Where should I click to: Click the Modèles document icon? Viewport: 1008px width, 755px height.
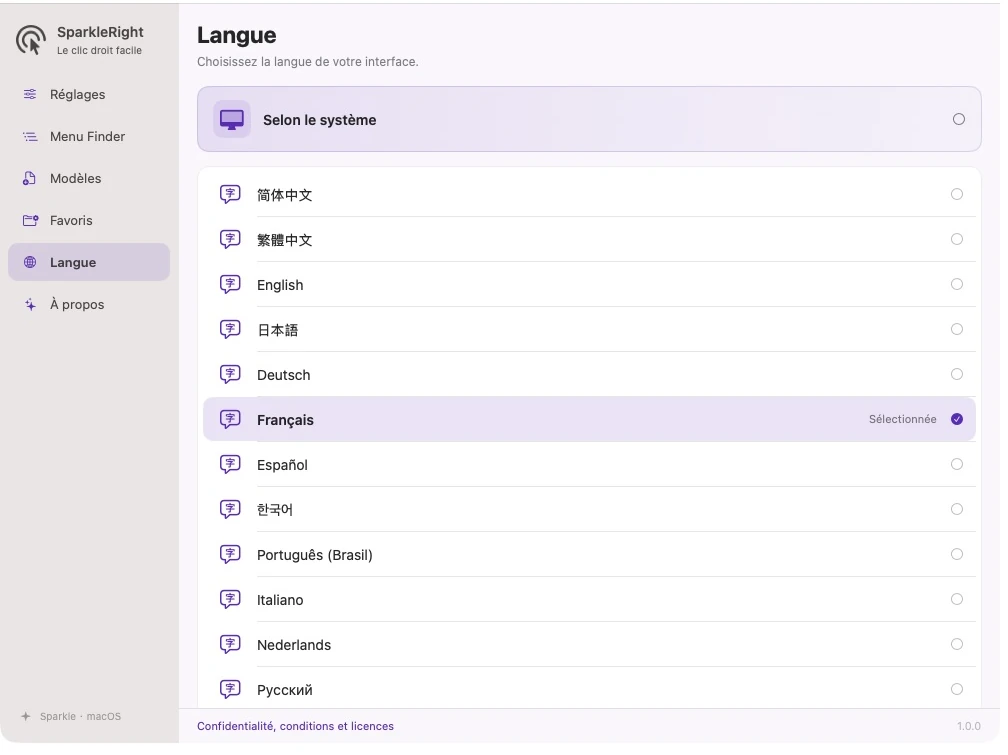click(30, 179)
